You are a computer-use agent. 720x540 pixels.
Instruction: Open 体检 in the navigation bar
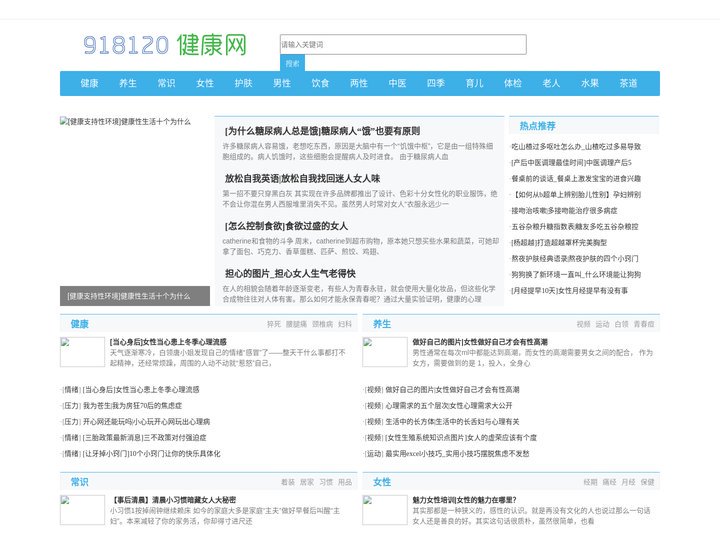513,83
